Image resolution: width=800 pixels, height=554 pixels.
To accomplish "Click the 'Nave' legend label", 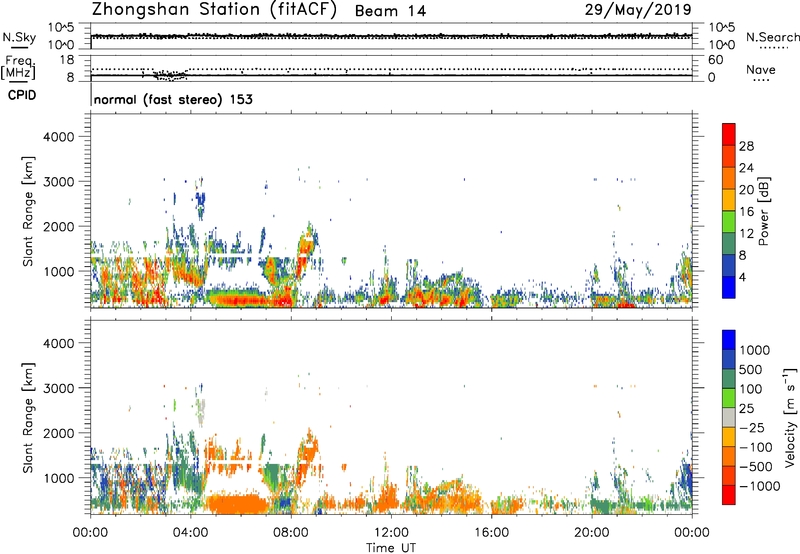I will coord(761,69).
